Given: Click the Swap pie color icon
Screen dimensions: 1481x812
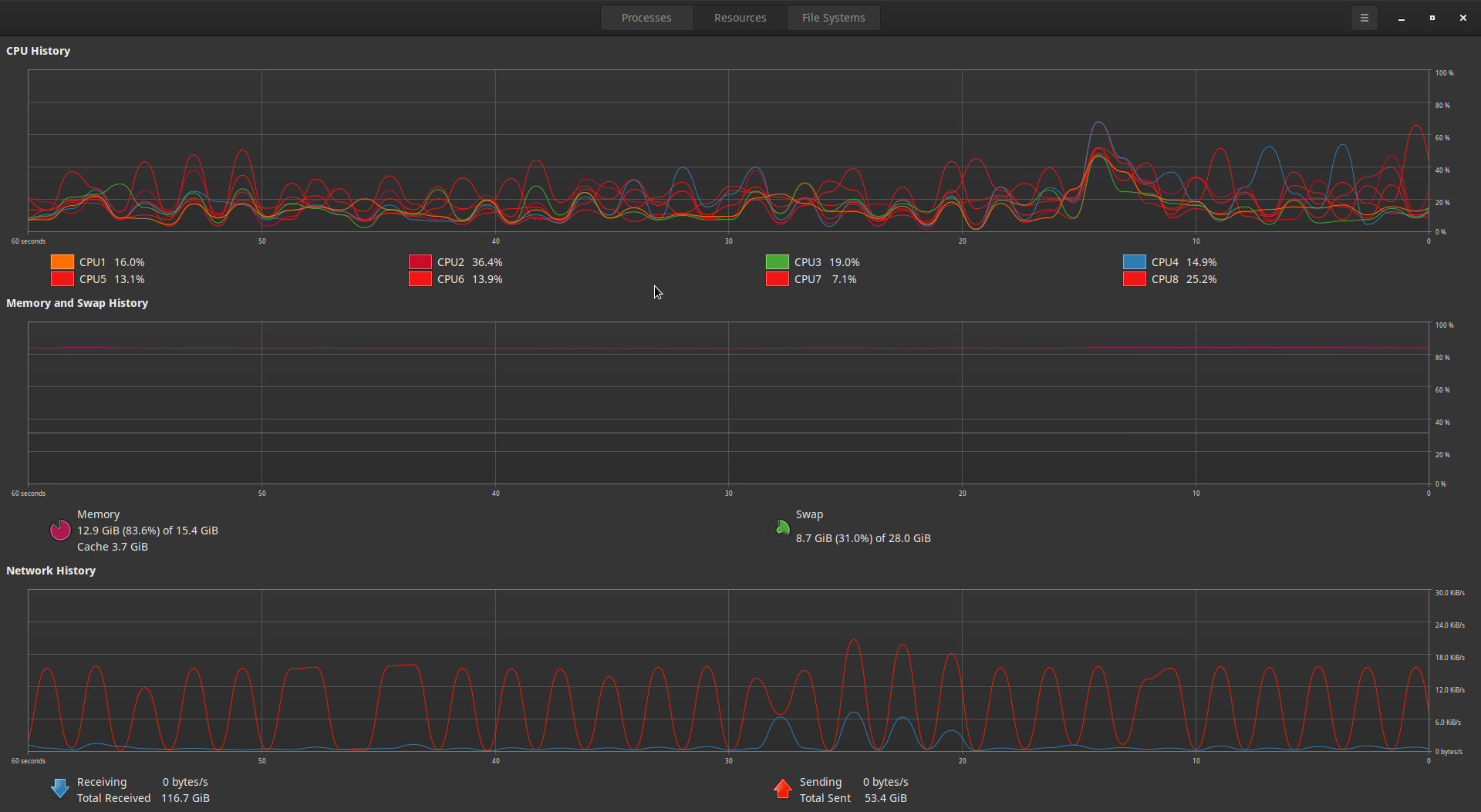Looking at the screenshot, I should 781,530.
